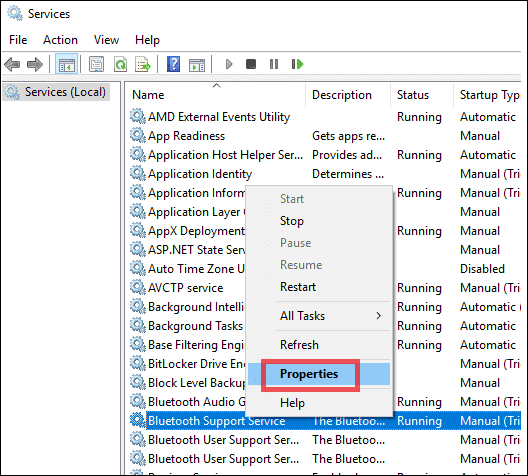Open the blue Help question-mark icon

coord(173,64)
